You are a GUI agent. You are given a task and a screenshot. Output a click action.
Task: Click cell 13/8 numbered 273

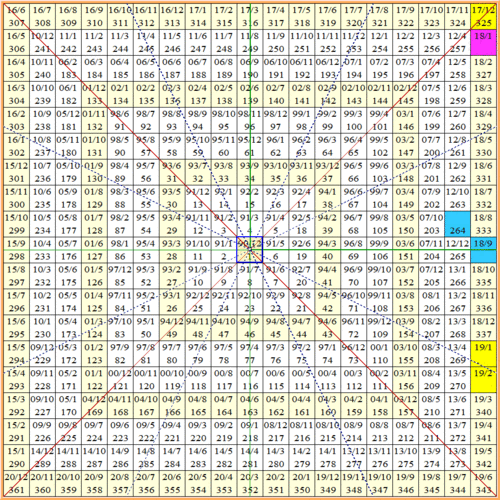tap(457, 457)
